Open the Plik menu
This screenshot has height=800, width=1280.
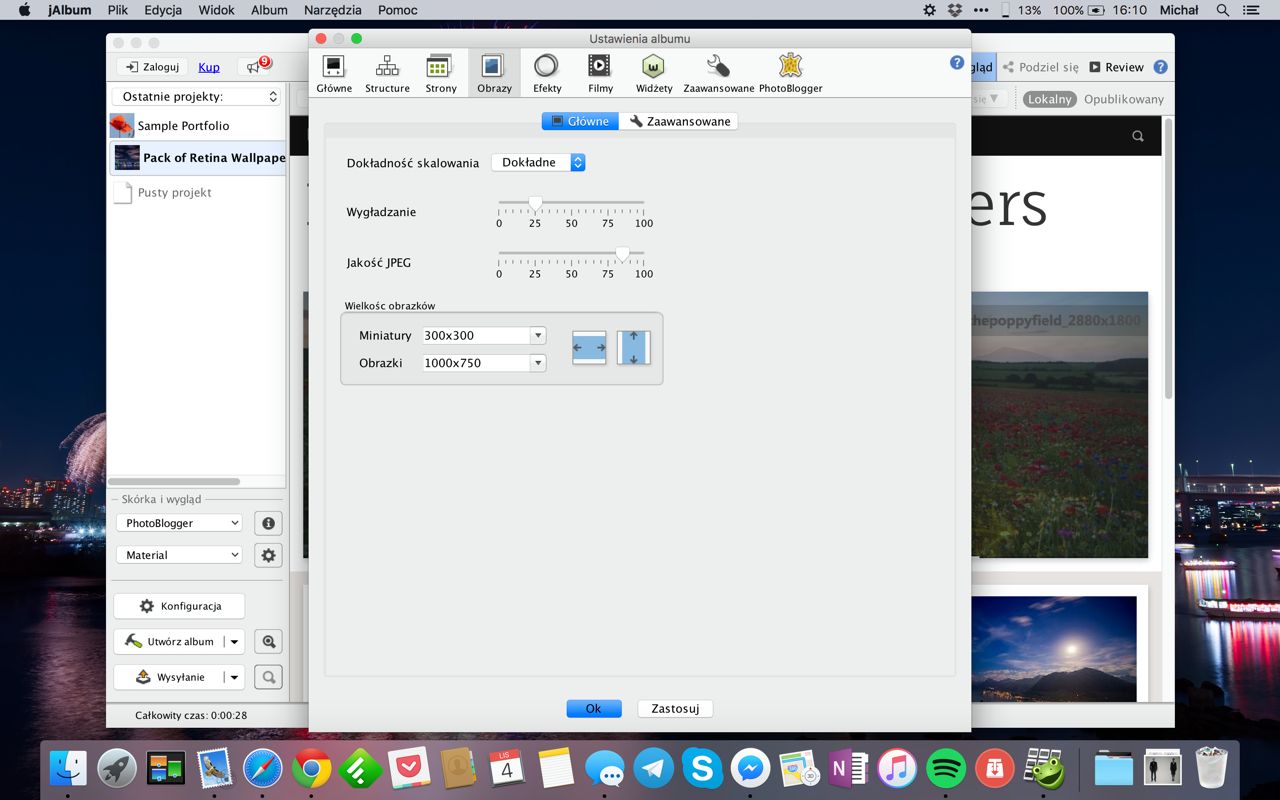click(117, 10)
